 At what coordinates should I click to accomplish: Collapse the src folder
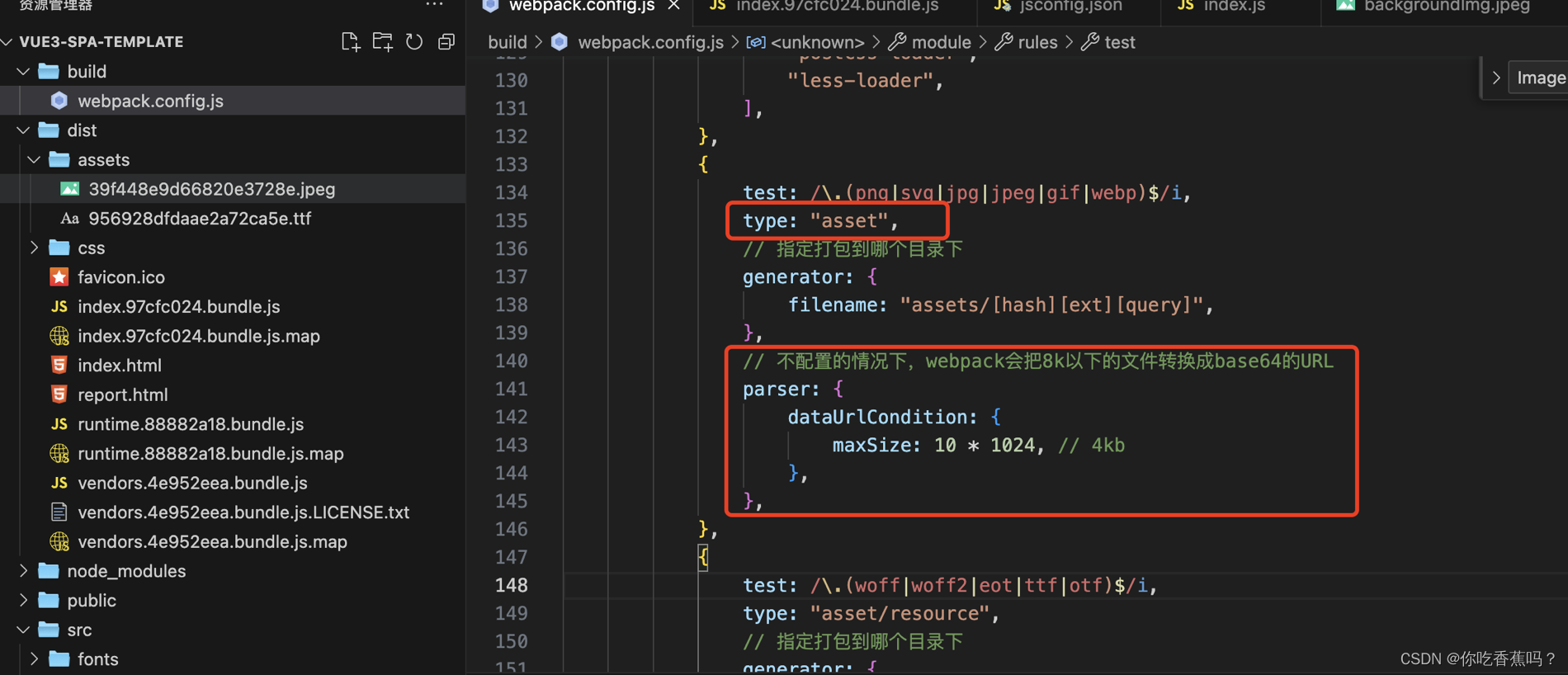[x=23, y=630]
